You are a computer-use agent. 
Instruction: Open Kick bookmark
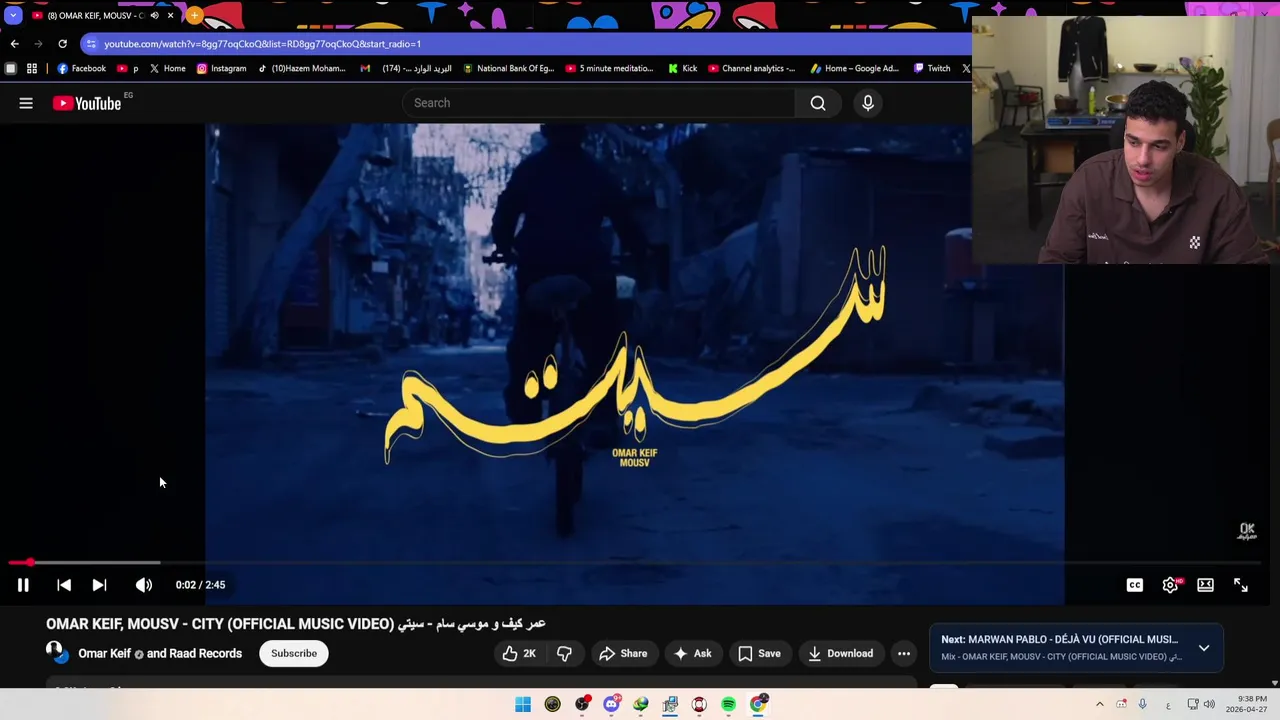pos(682,69)
